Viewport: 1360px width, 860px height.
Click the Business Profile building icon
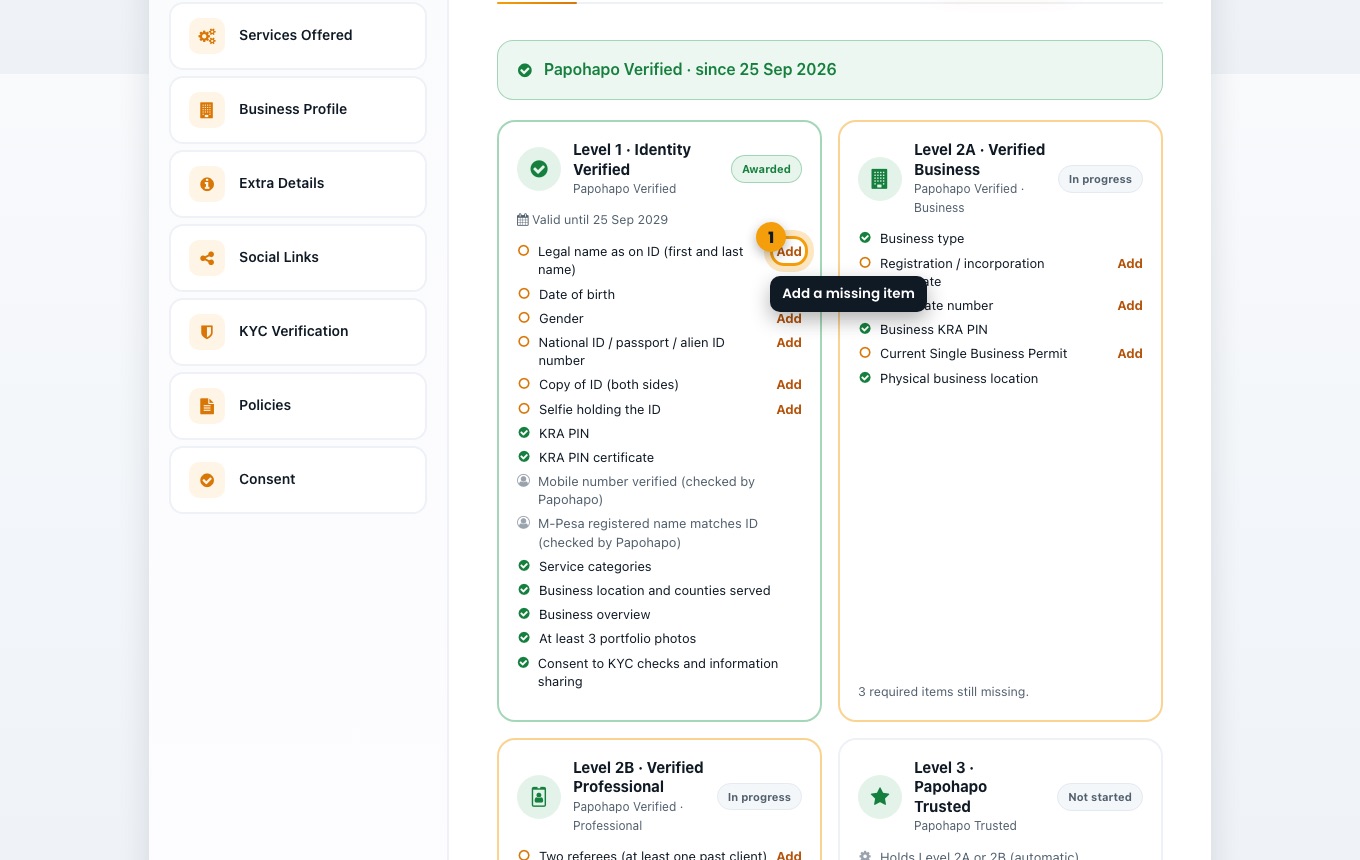[207, 110]
